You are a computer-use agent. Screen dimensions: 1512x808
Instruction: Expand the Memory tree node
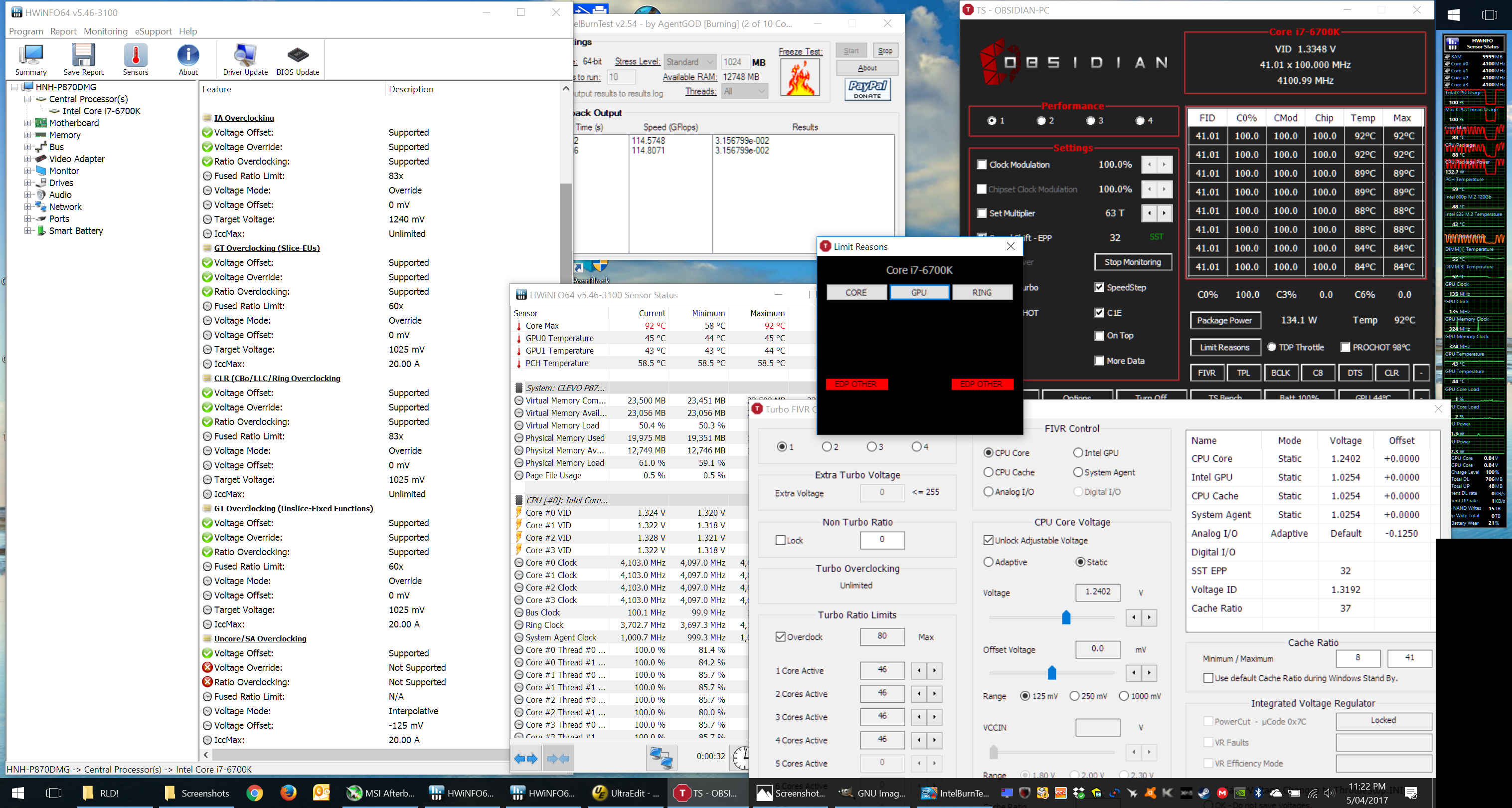pos(27,135)
